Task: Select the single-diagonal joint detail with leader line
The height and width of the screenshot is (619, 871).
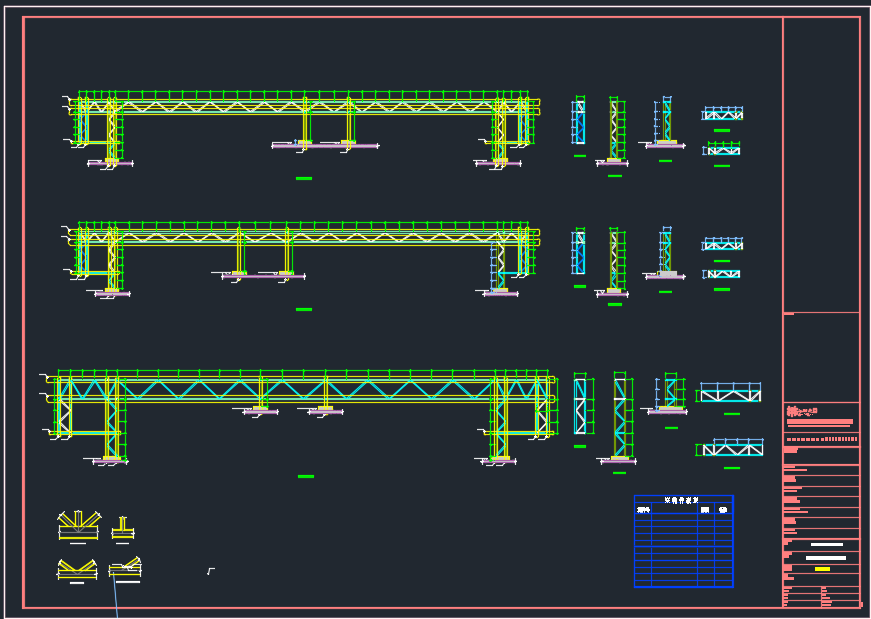Action: [x=125, y=568]
